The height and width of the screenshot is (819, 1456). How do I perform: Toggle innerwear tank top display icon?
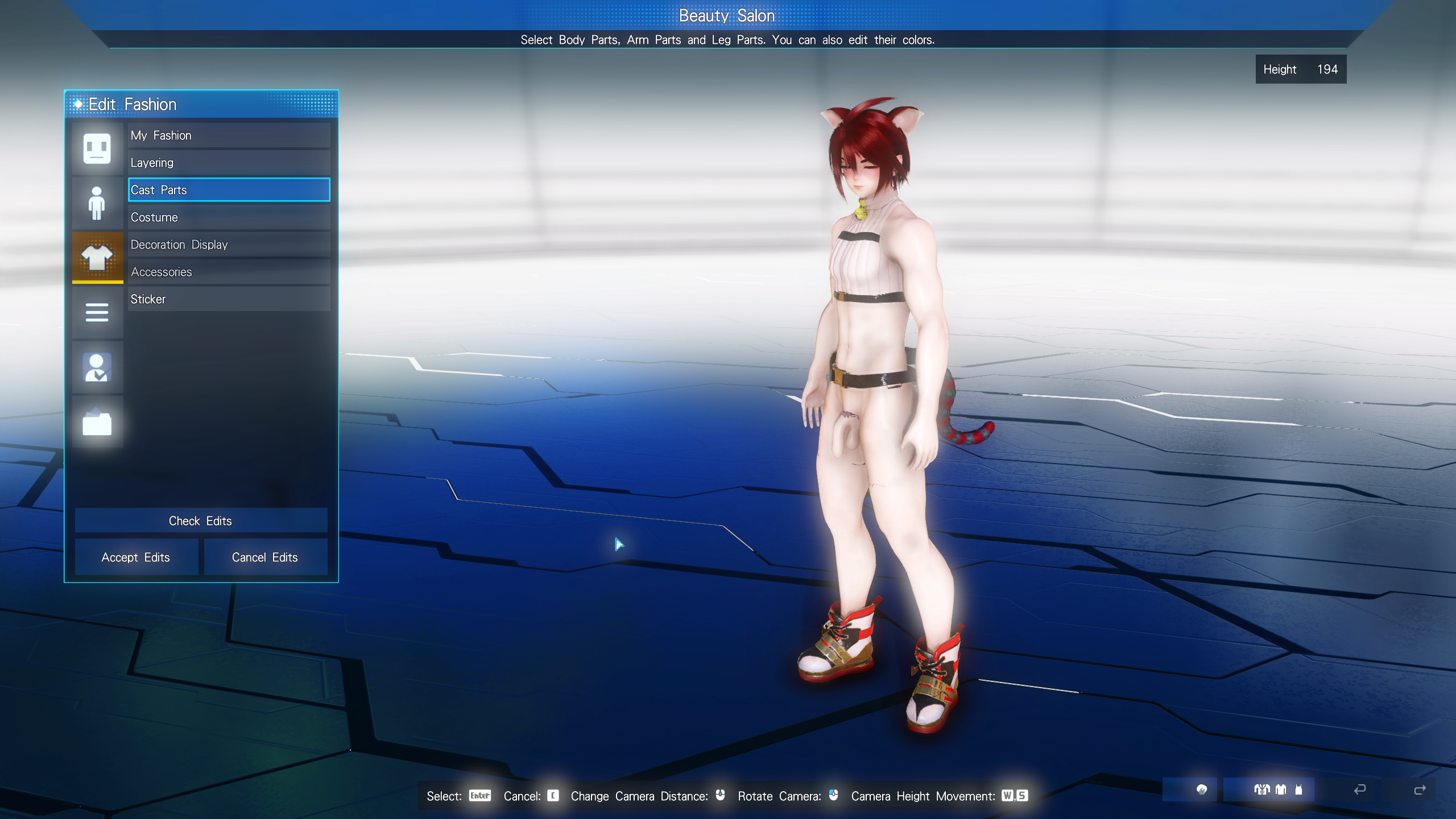pyautogui.click(x=1298, y=789)
